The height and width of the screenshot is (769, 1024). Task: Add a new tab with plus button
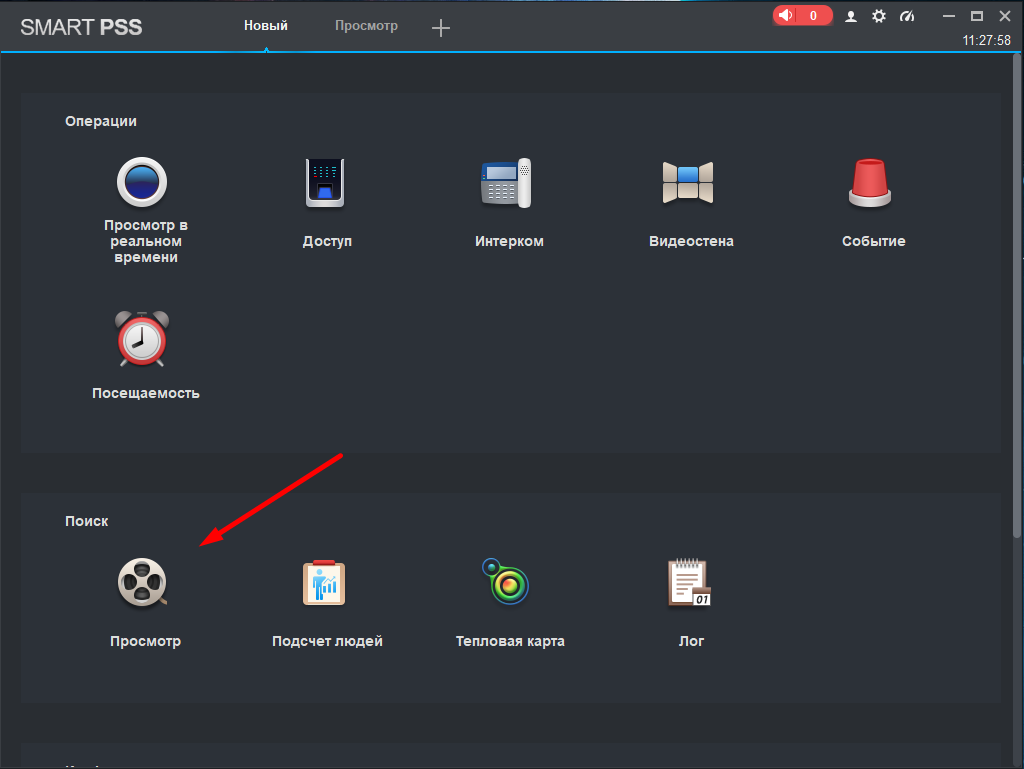click(x=441, y=27)
